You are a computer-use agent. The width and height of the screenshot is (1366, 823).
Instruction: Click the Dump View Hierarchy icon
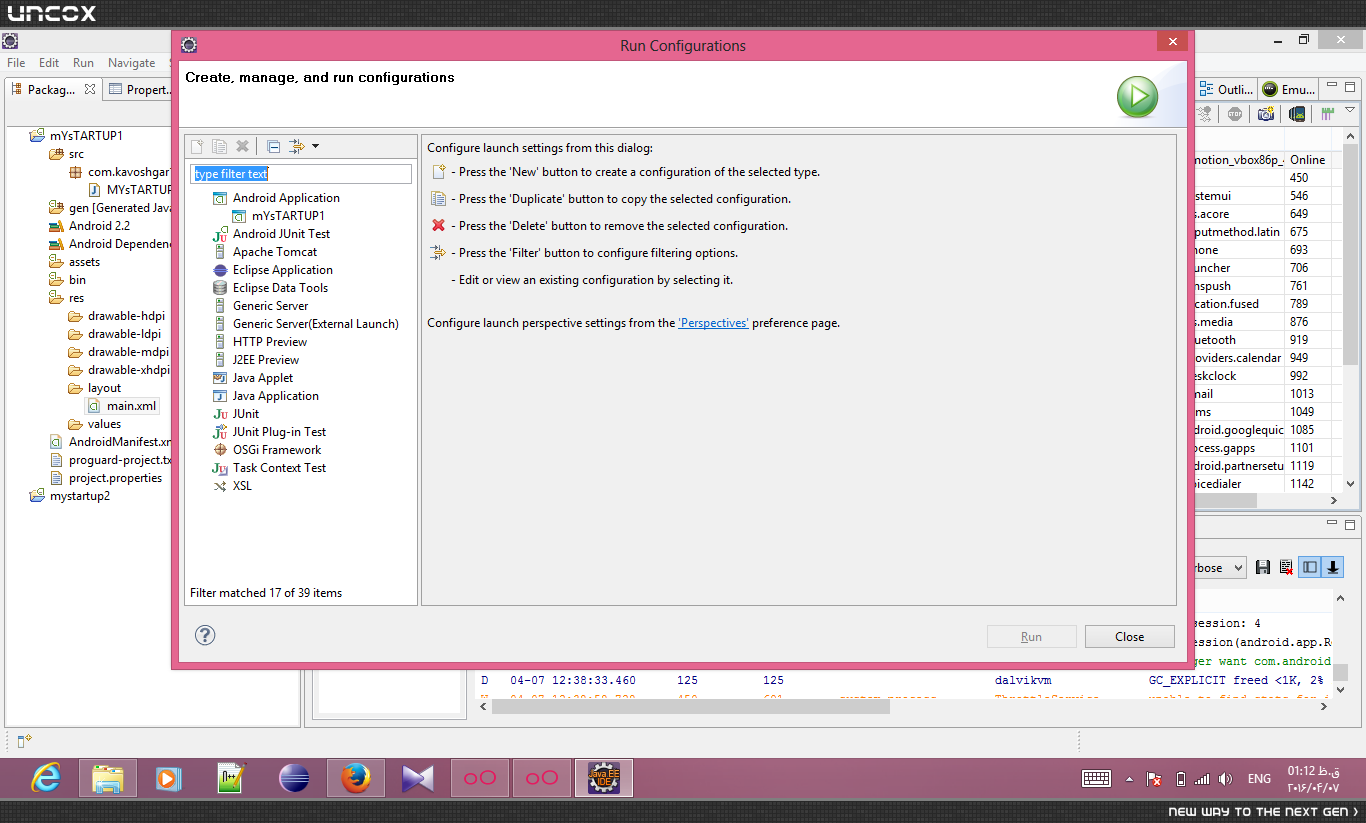tap(1297, 114)
